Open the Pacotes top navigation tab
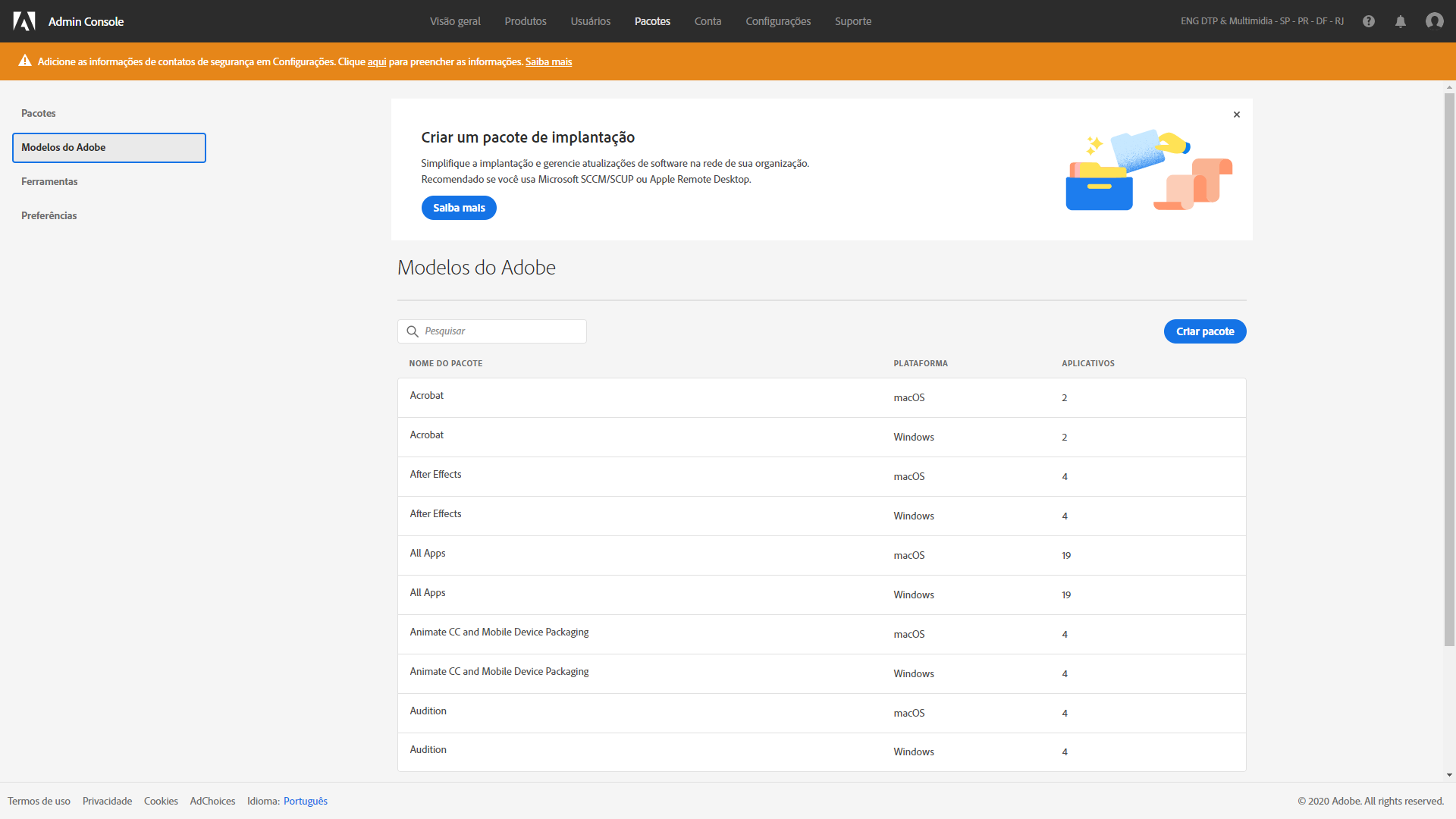Viewport: 1456px width, 819px height. [652, 21]
